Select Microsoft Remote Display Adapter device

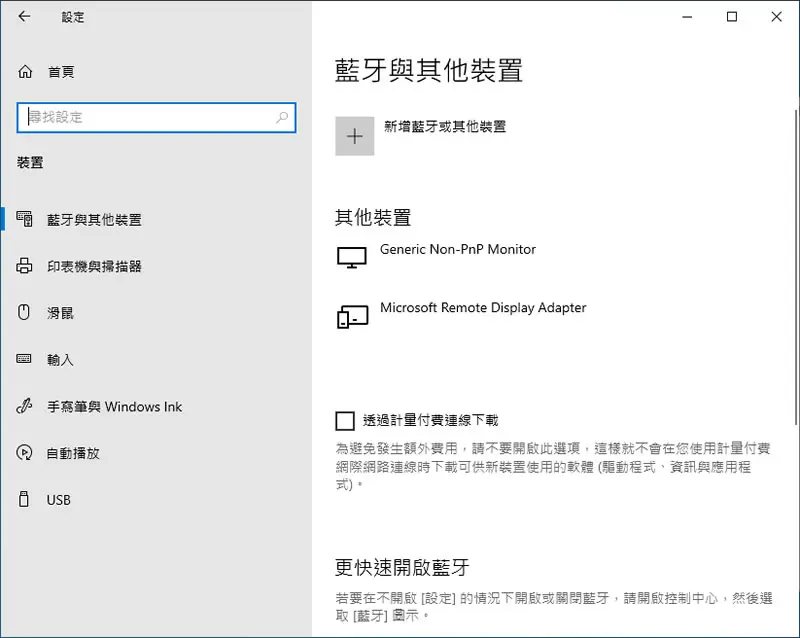[x=462, y=315]
